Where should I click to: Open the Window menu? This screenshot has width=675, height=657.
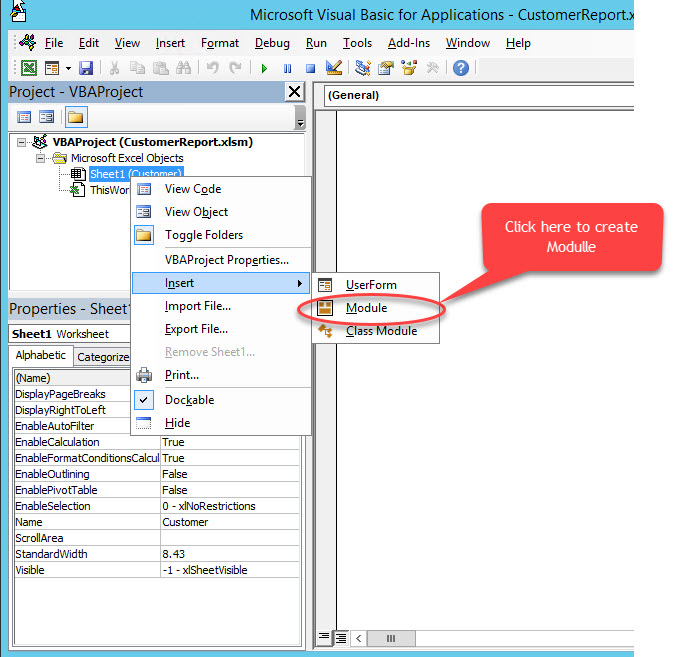[x=468, y=43]
